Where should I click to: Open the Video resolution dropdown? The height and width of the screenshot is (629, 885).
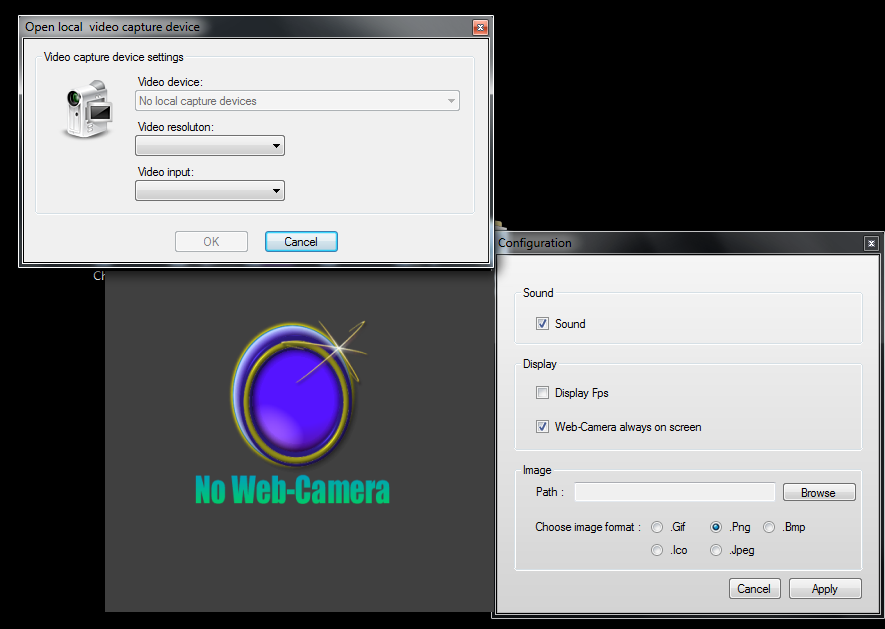point(276,145)
